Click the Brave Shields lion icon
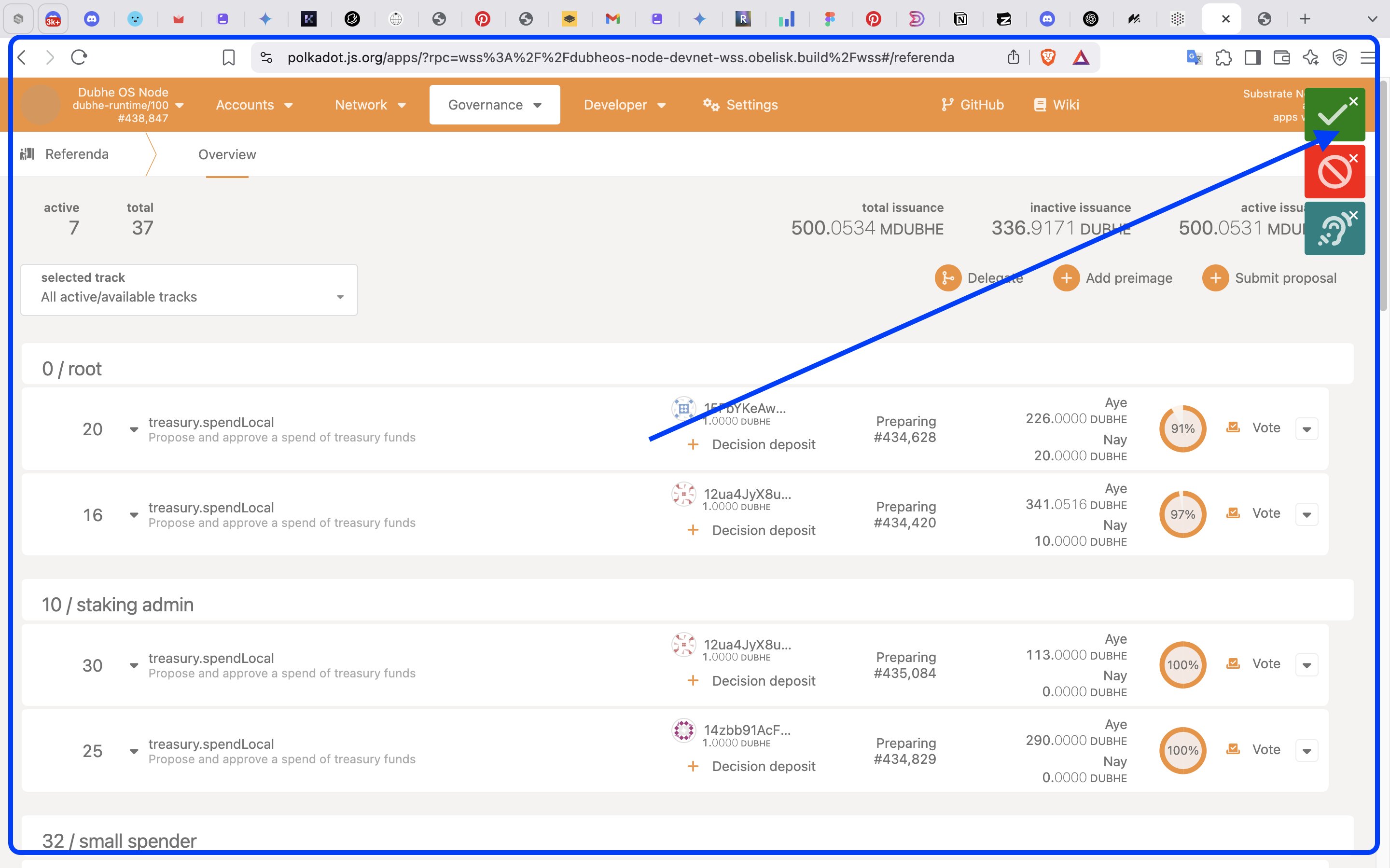1390x868 pixels. (1048, 57)
